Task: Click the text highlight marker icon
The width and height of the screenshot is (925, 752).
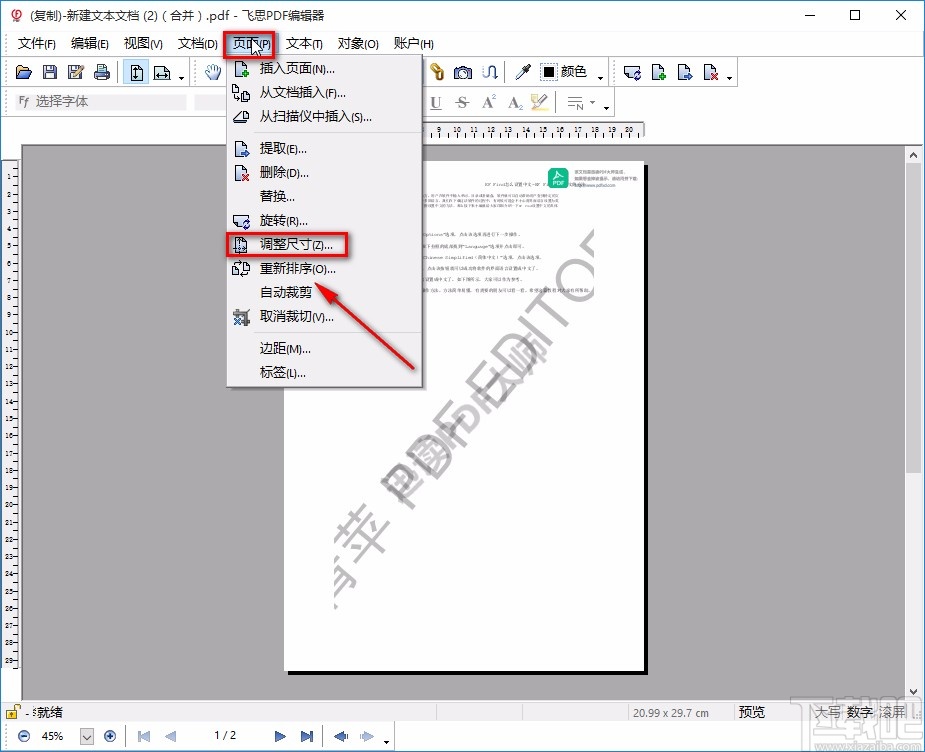Action: tap(539, 103)
